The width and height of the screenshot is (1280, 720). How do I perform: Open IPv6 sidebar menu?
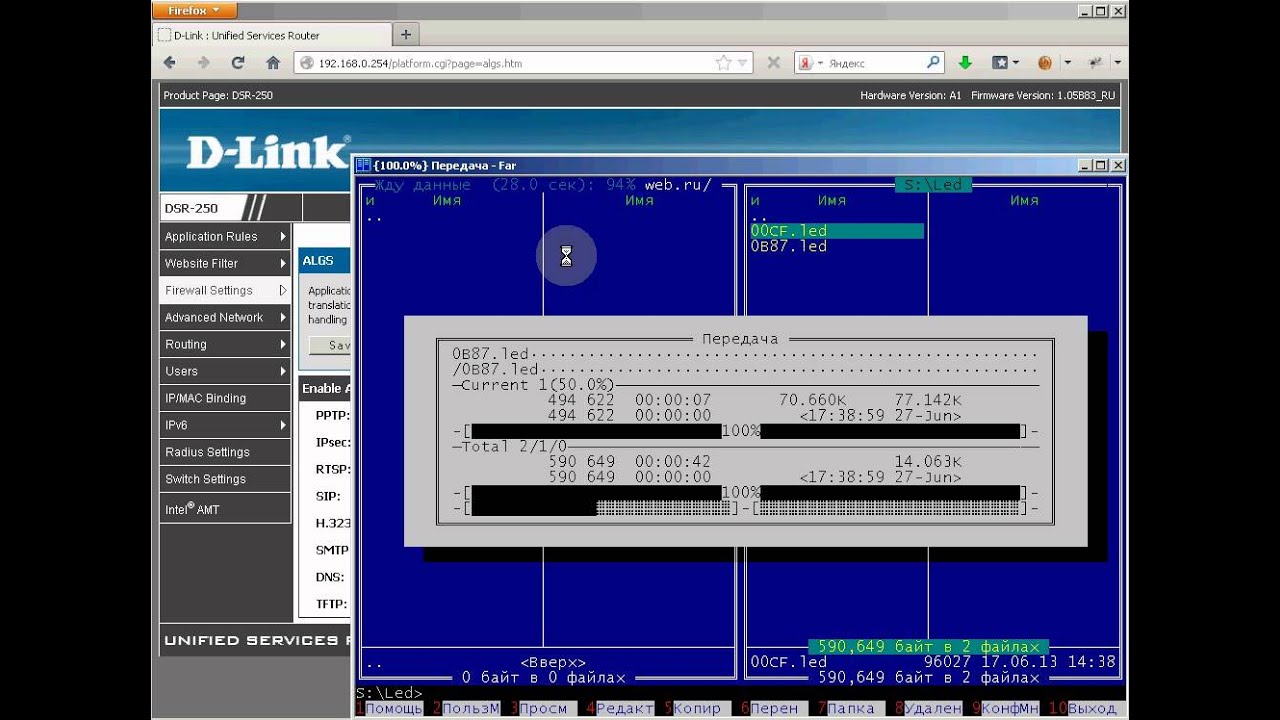[x=225, y=426]
